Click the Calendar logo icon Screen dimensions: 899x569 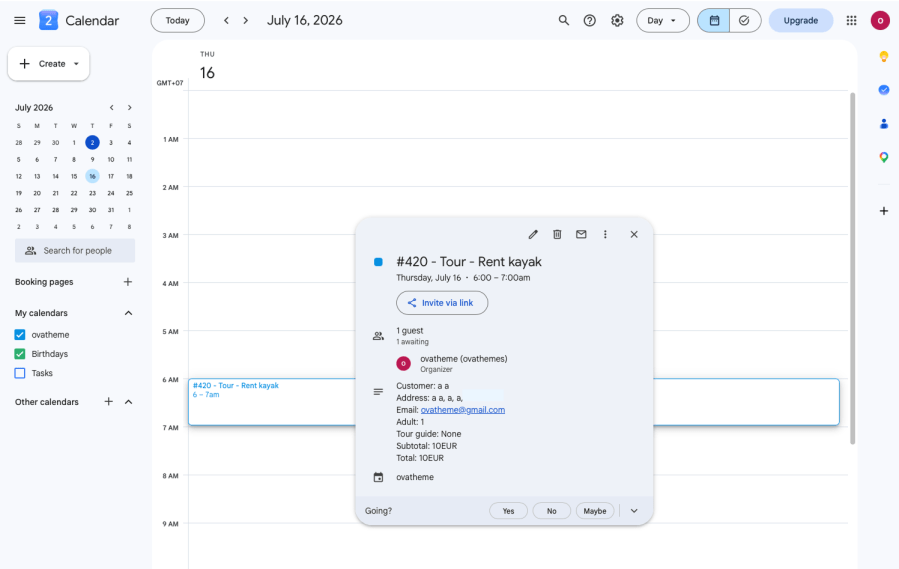tap(49, 21)
